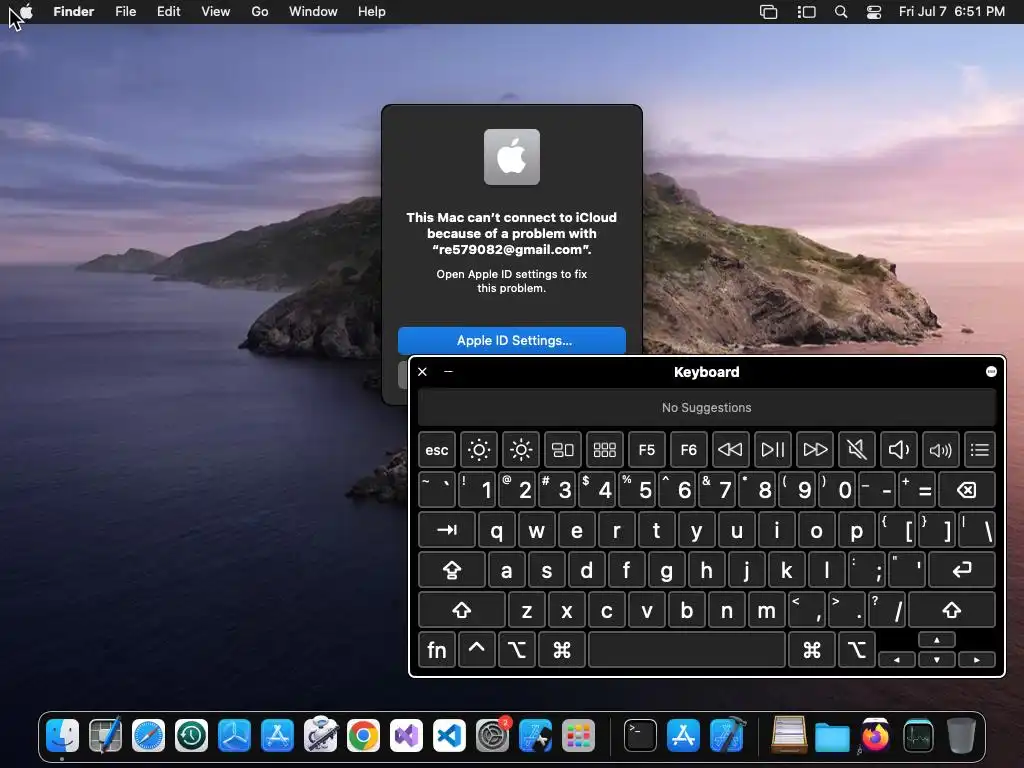Open Spotlight search in the menu bar
The height and width of the screenshot is (768, 1024).
click(841, 12)
